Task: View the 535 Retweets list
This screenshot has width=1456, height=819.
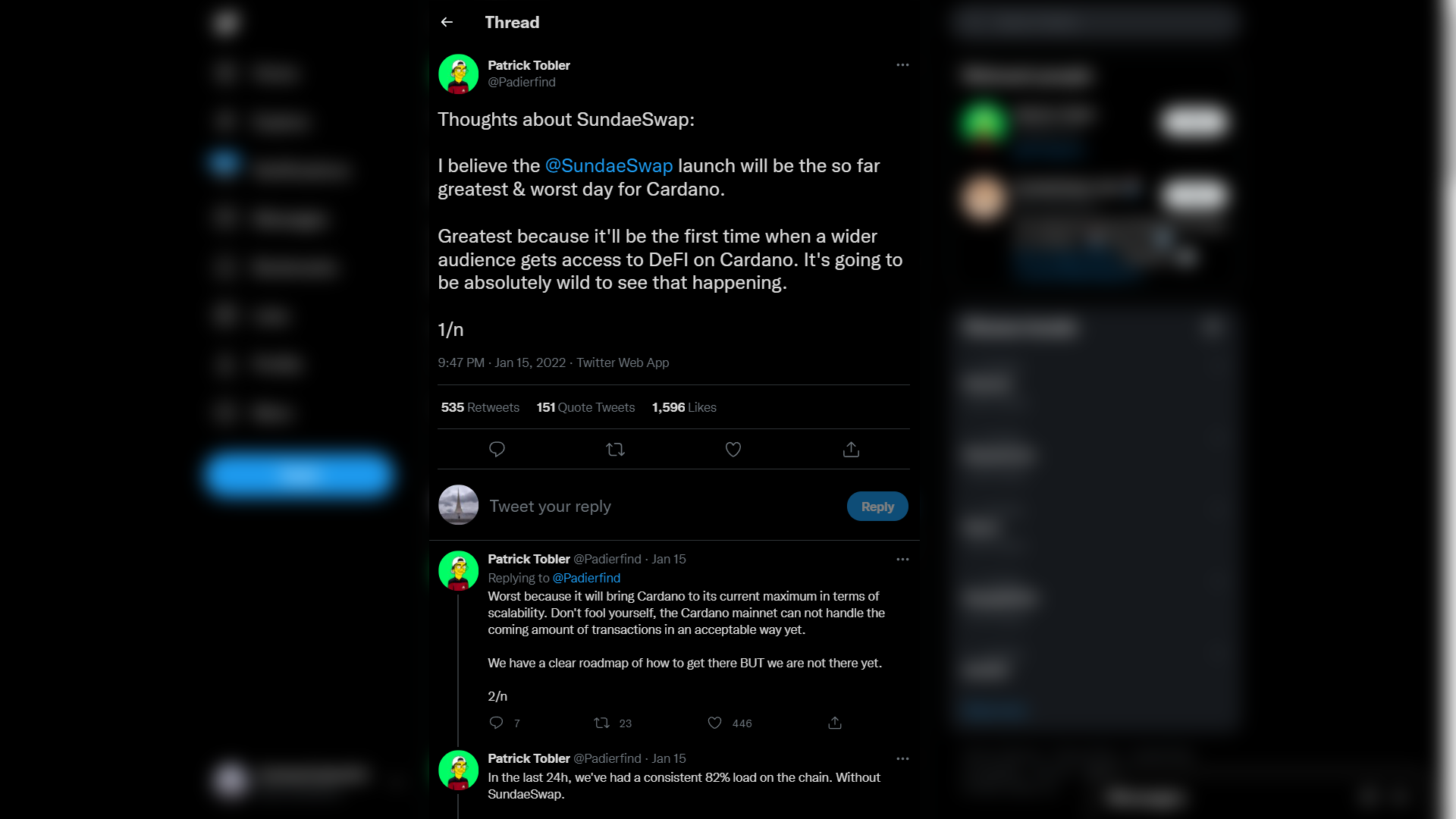Action: pyautogui.click(x=480, y=407)
